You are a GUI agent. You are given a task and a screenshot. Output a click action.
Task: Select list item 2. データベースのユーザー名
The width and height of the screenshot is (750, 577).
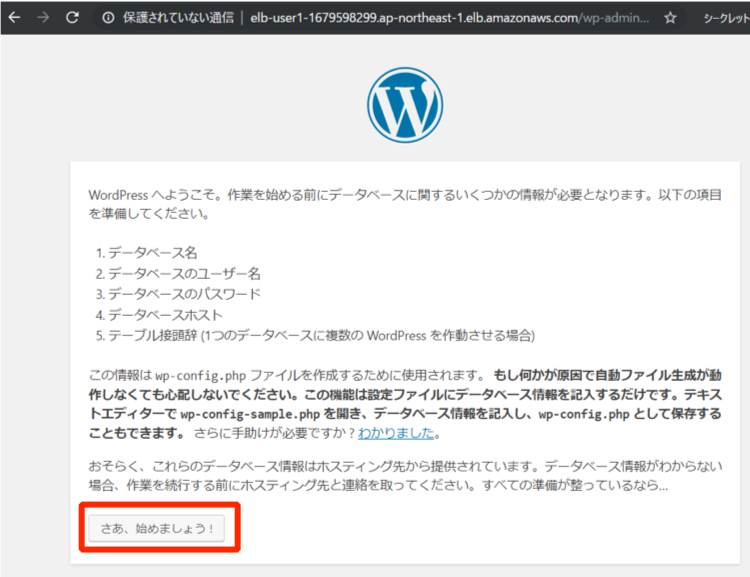coord(178,274)
